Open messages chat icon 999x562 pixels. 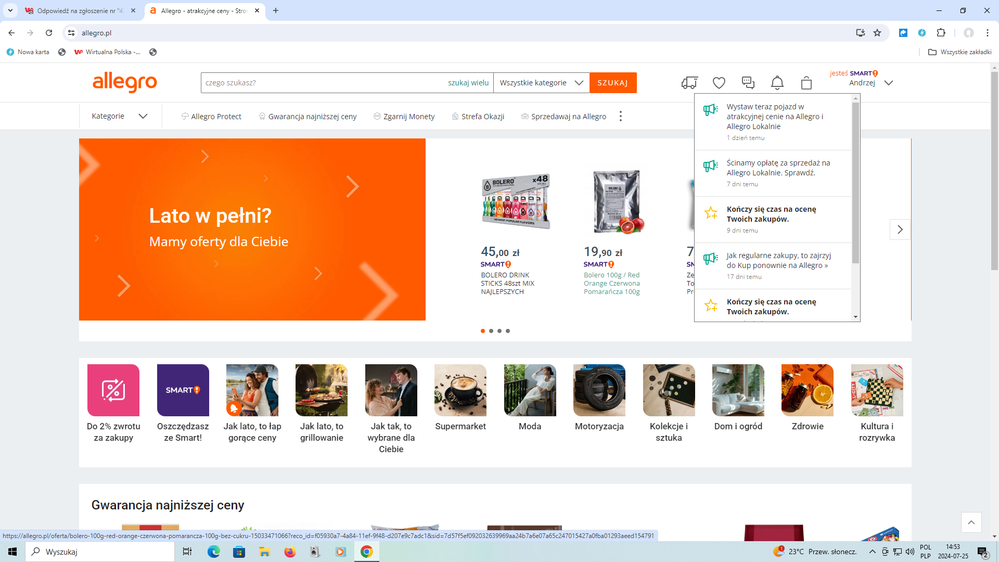coord(748,83)
